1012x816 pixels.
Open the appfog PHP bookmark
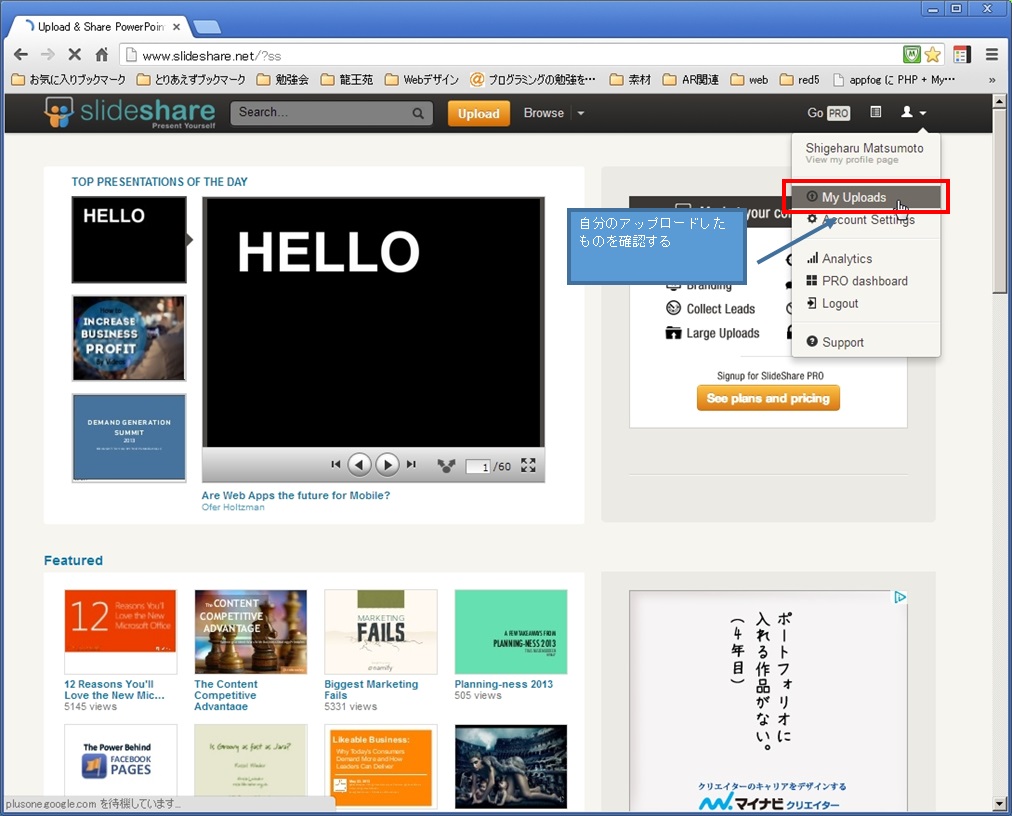click(895, 80)
